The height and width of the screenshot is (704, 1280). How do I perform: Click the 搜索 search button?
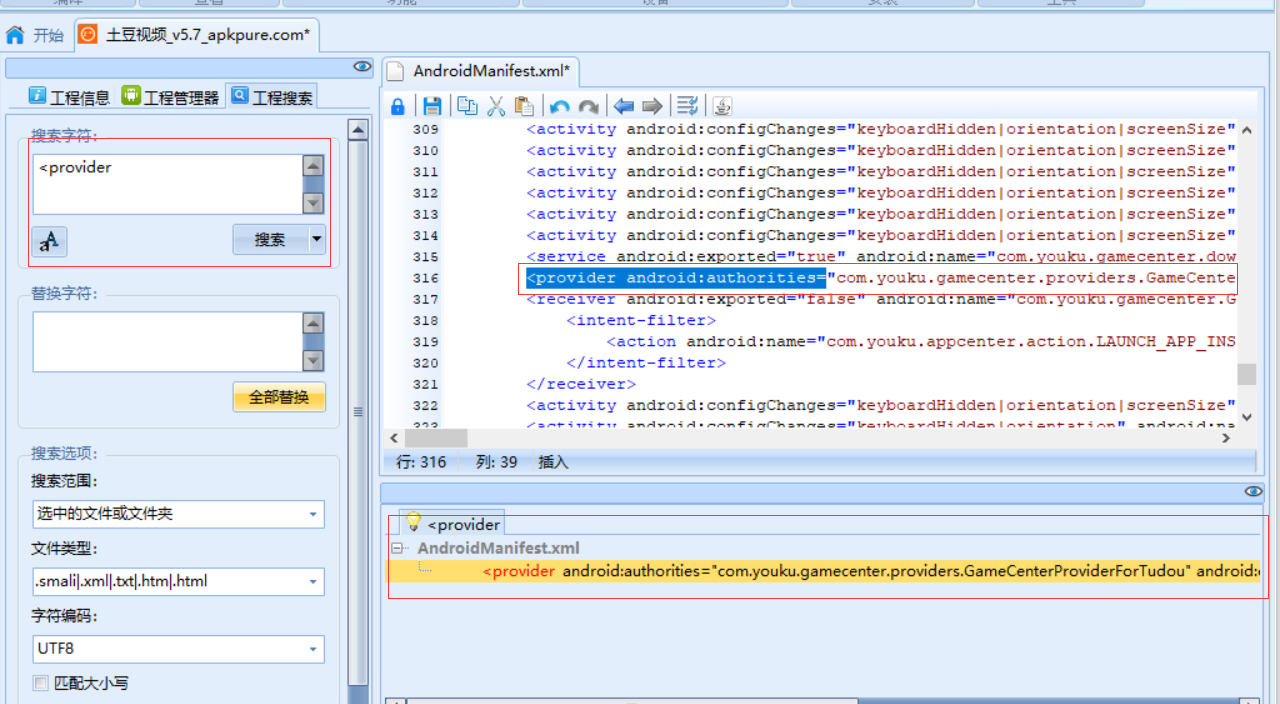point(272,240)
